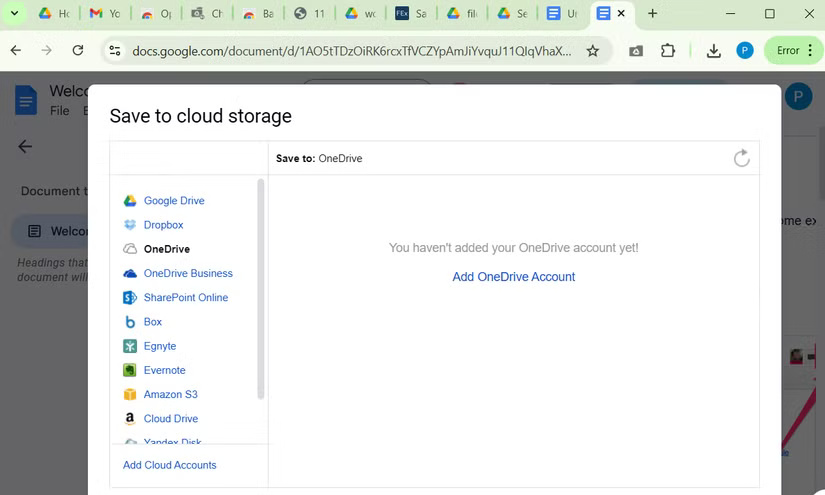This screenshot has width=825, height=495.
Task: Choose the Amazon S3 icon
Action: tap(130, 395)
